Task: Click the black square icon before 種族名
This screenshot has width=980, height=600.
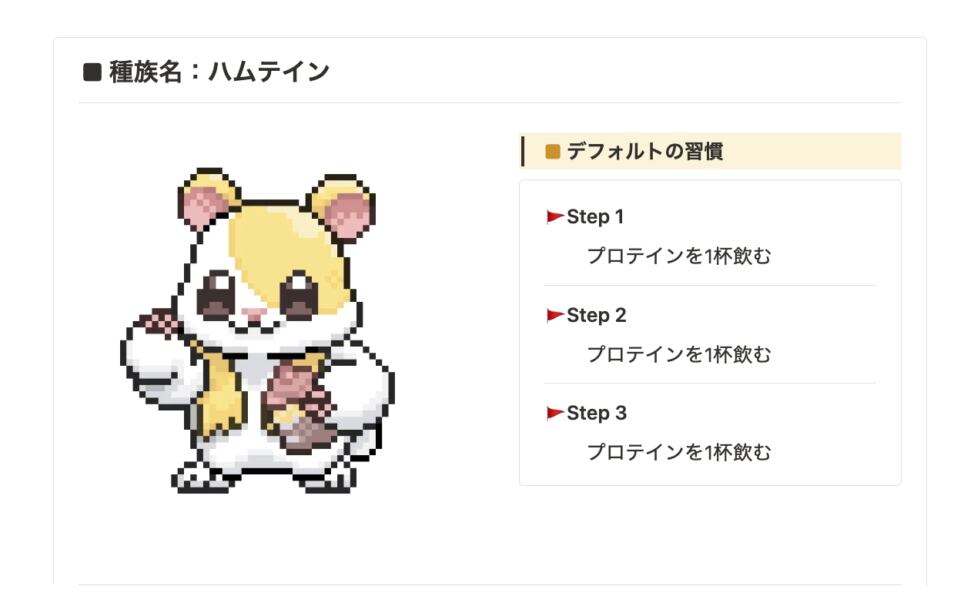Action: click(92, 72)
